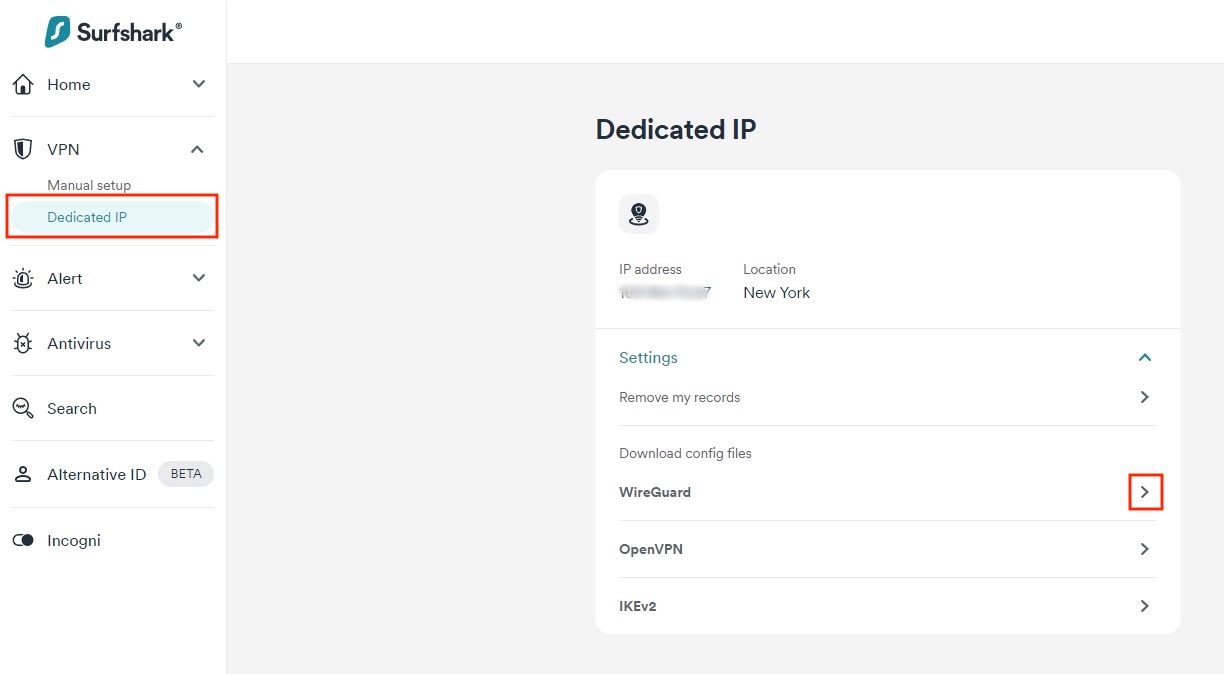
Task: Click the IP address label
Action: point(650,269)
